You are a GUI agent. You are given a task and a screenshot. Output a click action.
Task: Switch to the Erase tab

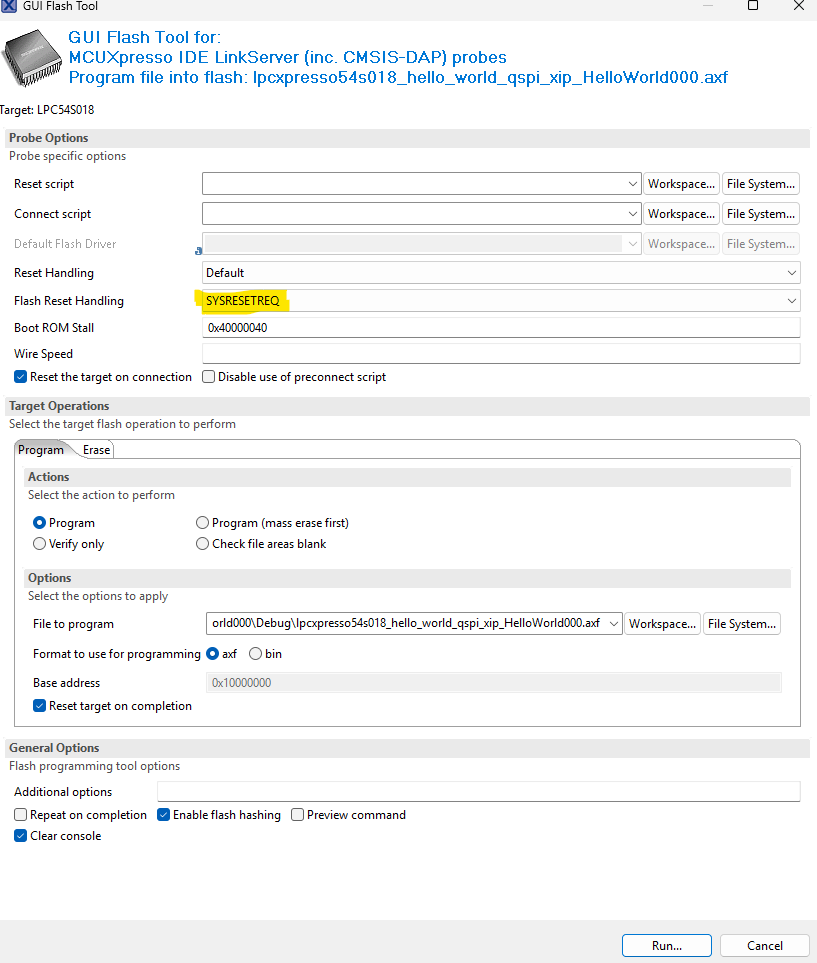(x=96, y=450)
